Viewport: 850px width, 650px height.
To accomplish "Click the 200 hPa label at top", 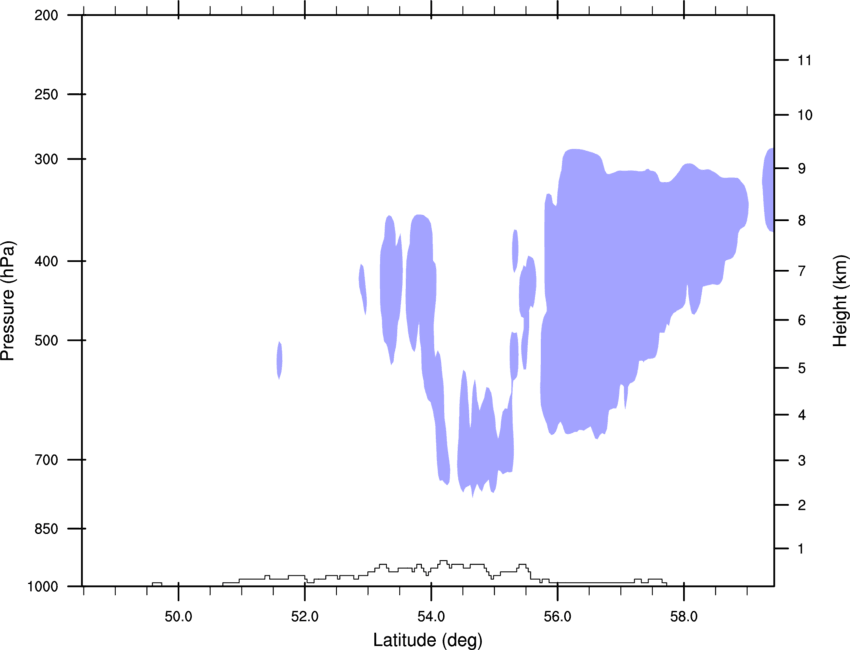I will pos(46,15).
